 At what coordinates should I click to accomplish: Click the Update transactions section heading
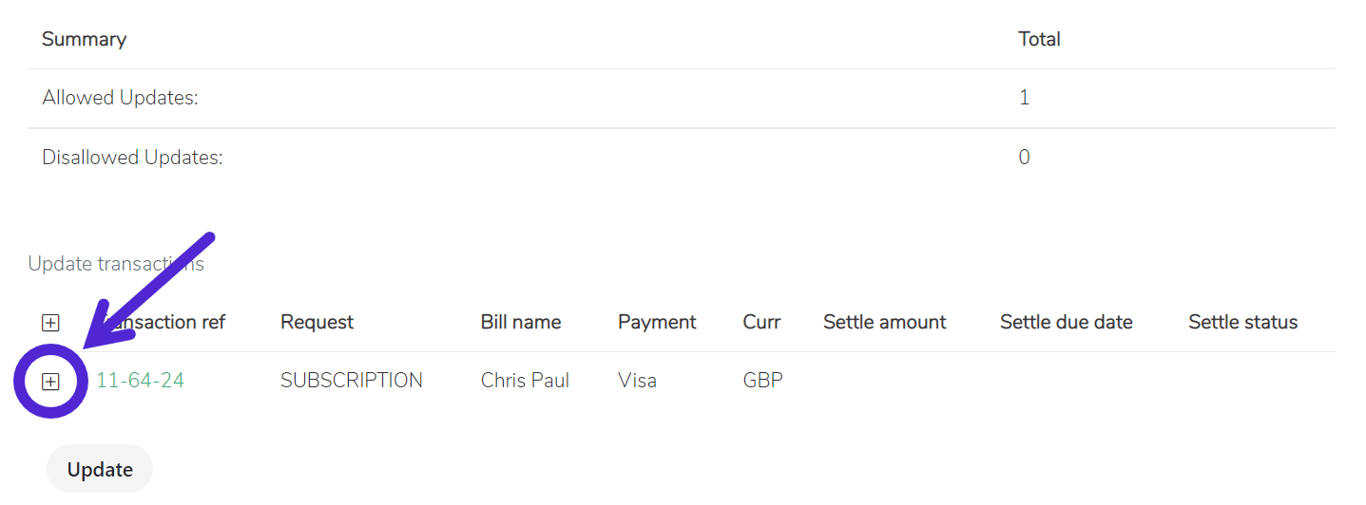point(116,264)
